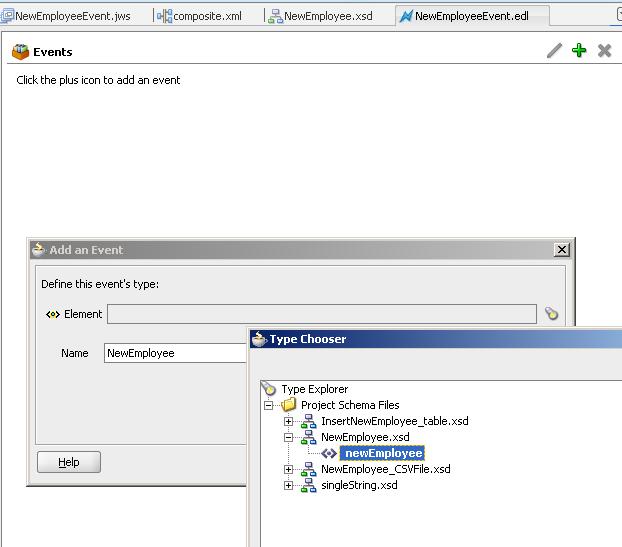This screenshot has height=547, width=622.
Task: Click the Element label icon in dialog
Action: [53, 315]
